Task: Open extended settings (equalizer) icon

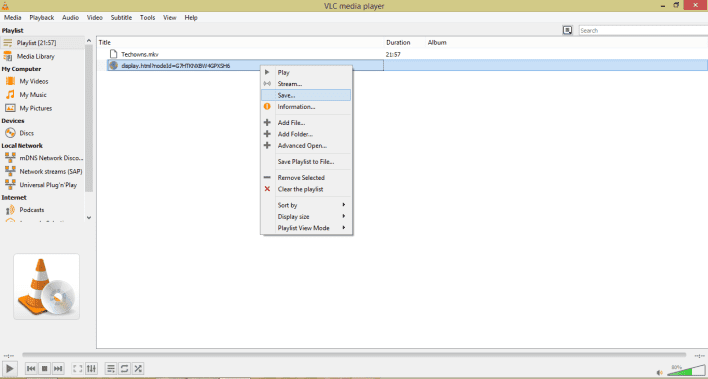Action: (x=91, y=369)
